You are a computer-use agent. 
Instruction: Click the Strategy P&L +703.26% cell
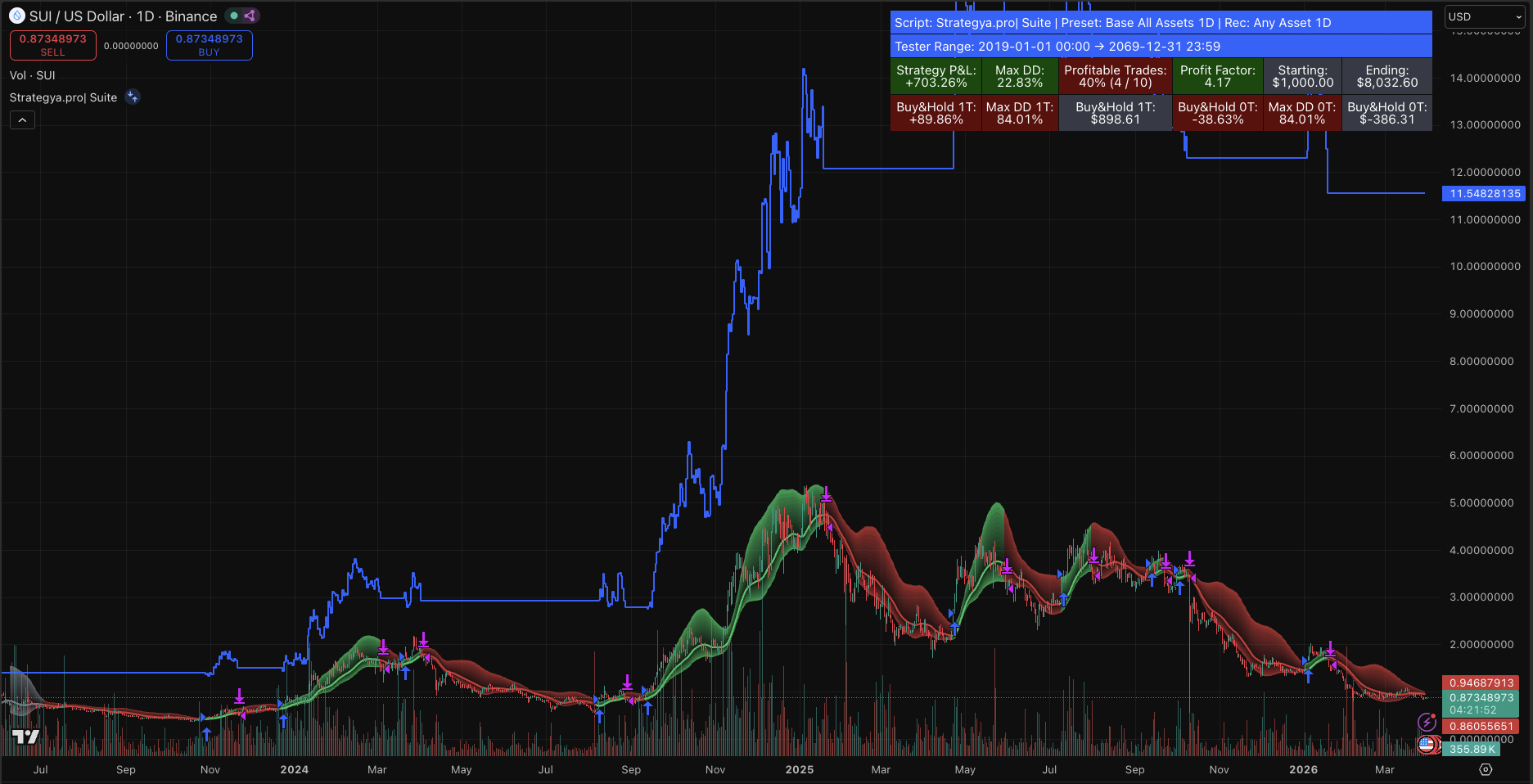[936, 76]
